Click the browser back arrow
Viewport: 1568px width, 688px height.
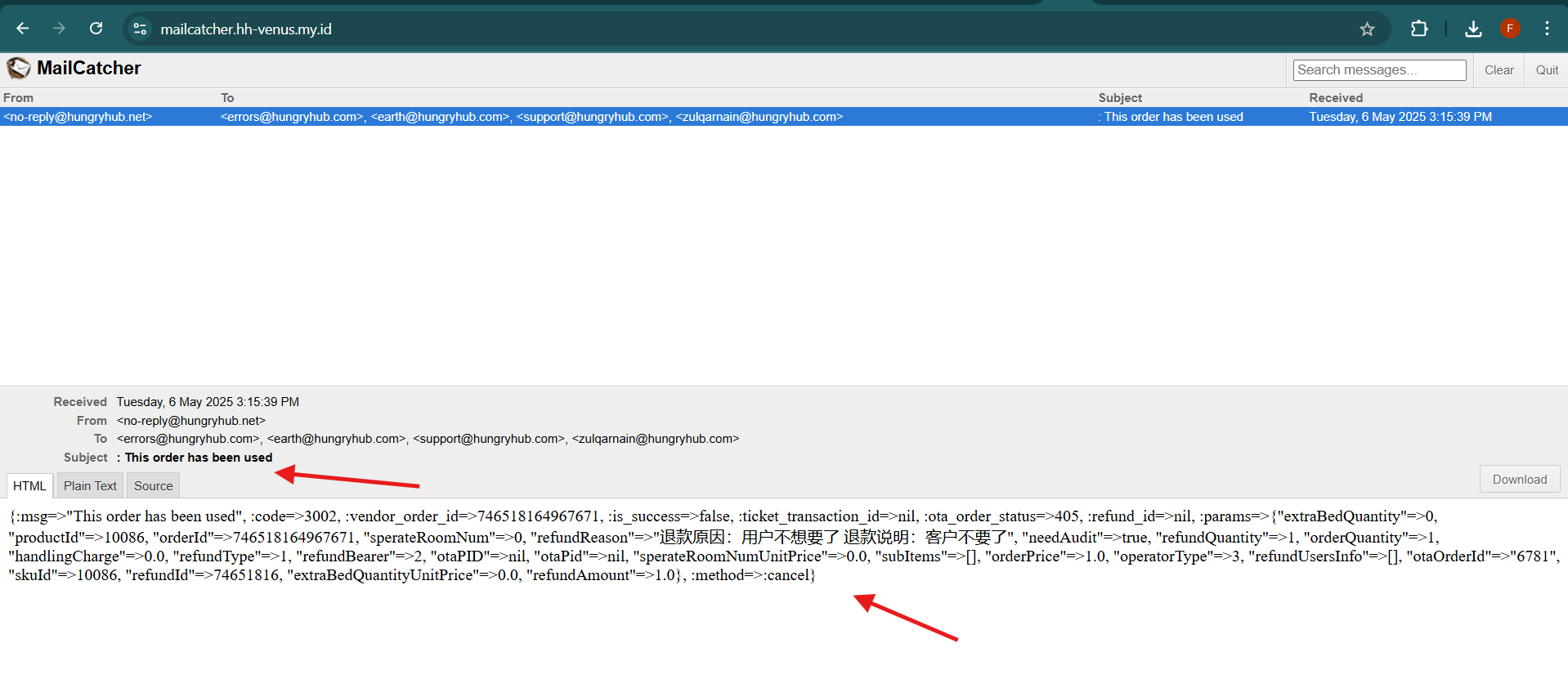[23, 29]
